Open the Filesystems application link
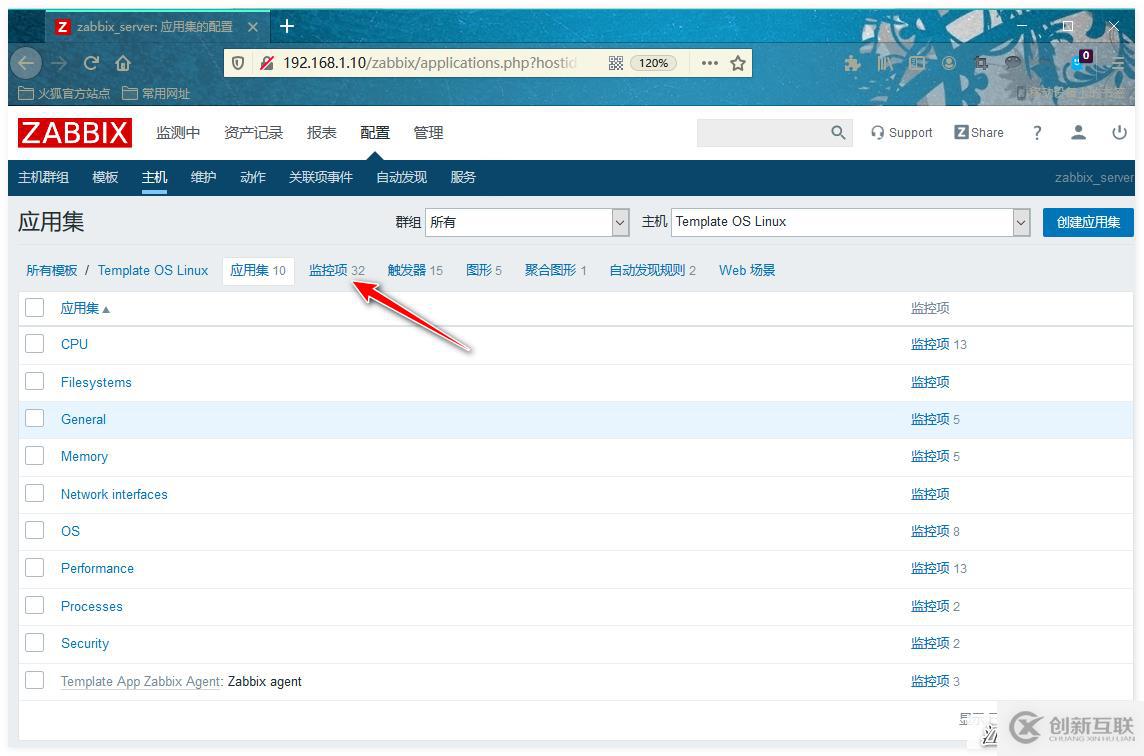Screen dimensions: 1144x756 [96, 382]
